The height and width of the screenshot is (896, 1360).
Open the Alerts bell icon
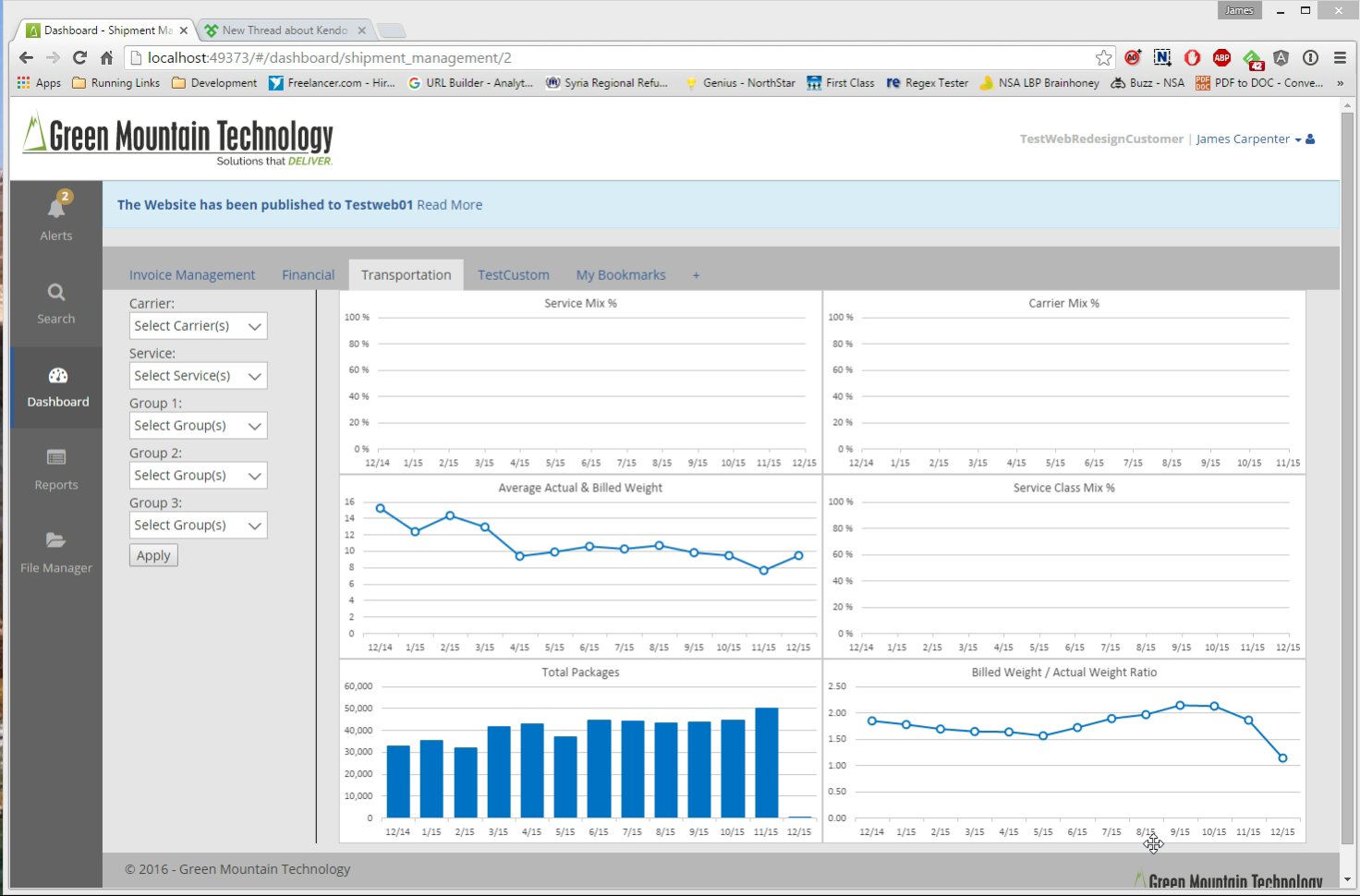click(x=56, y=208)
